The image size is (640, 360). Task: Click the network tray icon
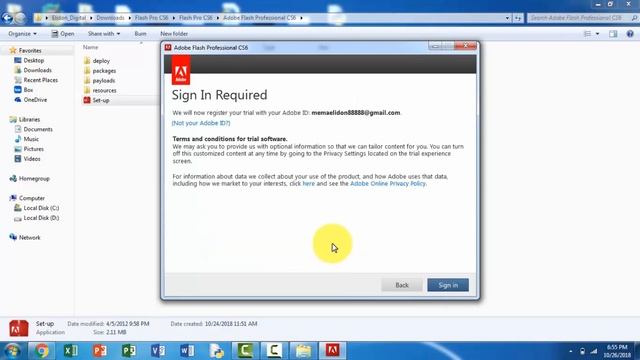click(x=594, y=351)
